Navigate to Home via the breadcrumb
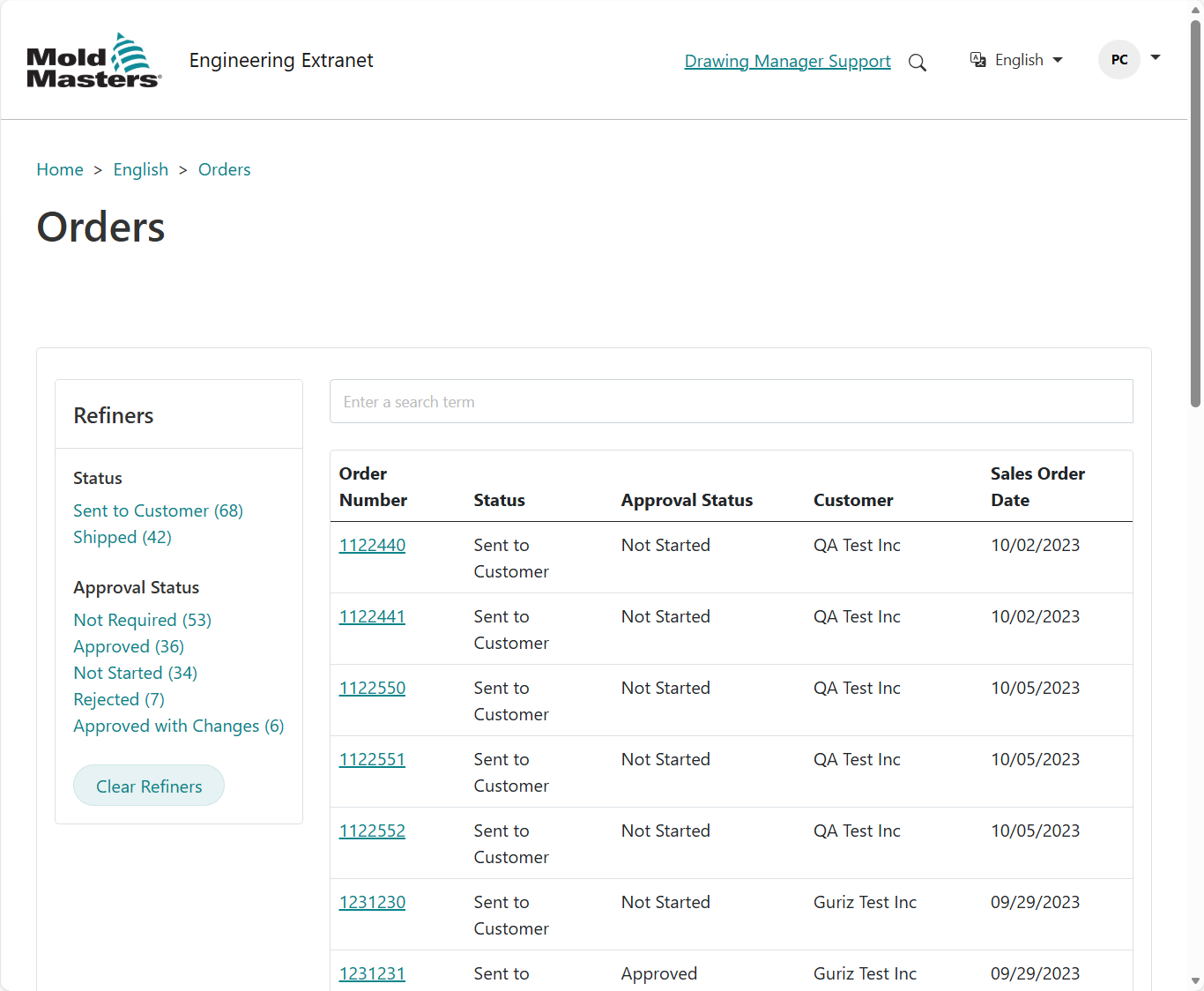The image size is (1204, 991). coord(60,169)
